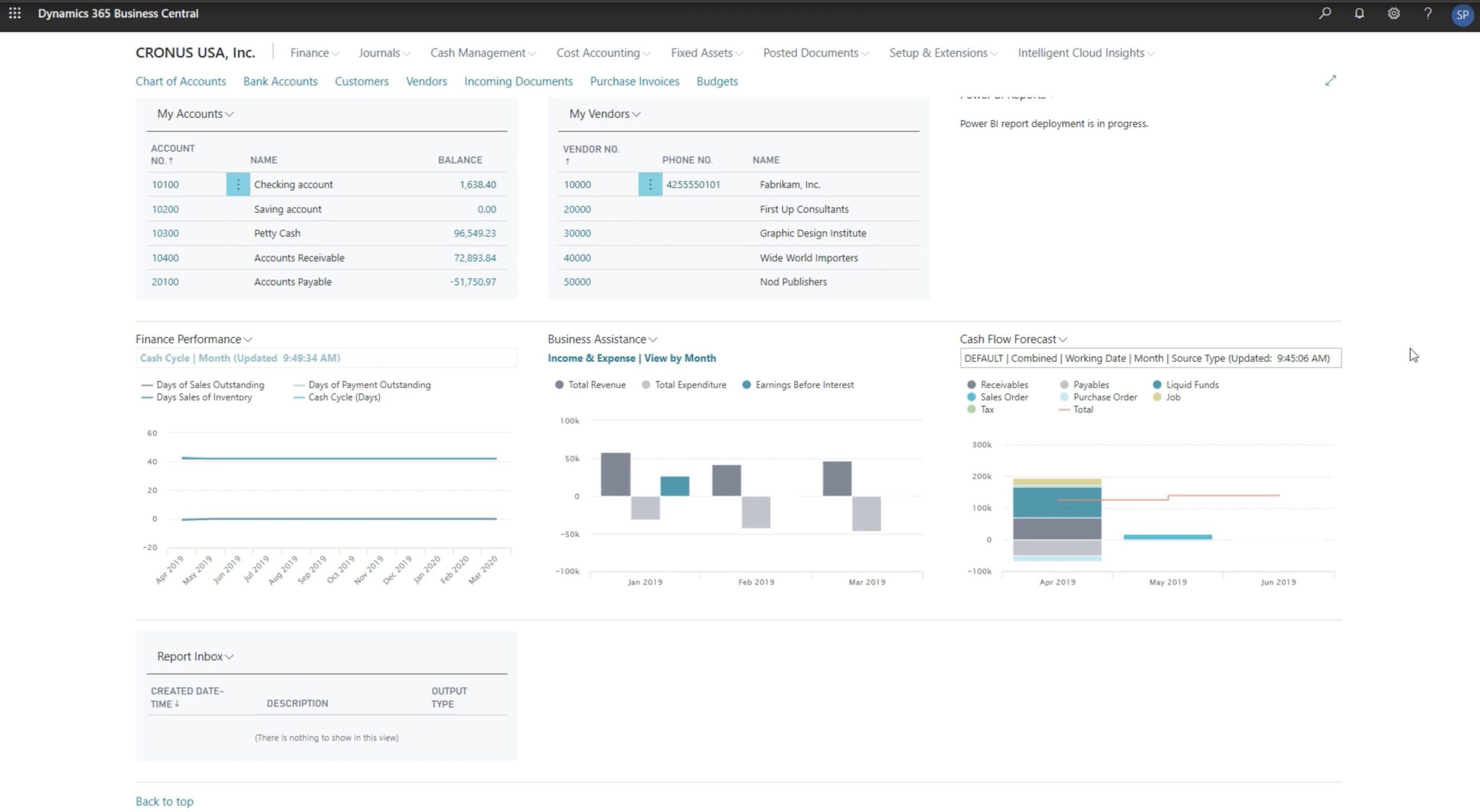Sort by the Vendor No. column header
The image size is (1480, 812).
pos(591,154)
